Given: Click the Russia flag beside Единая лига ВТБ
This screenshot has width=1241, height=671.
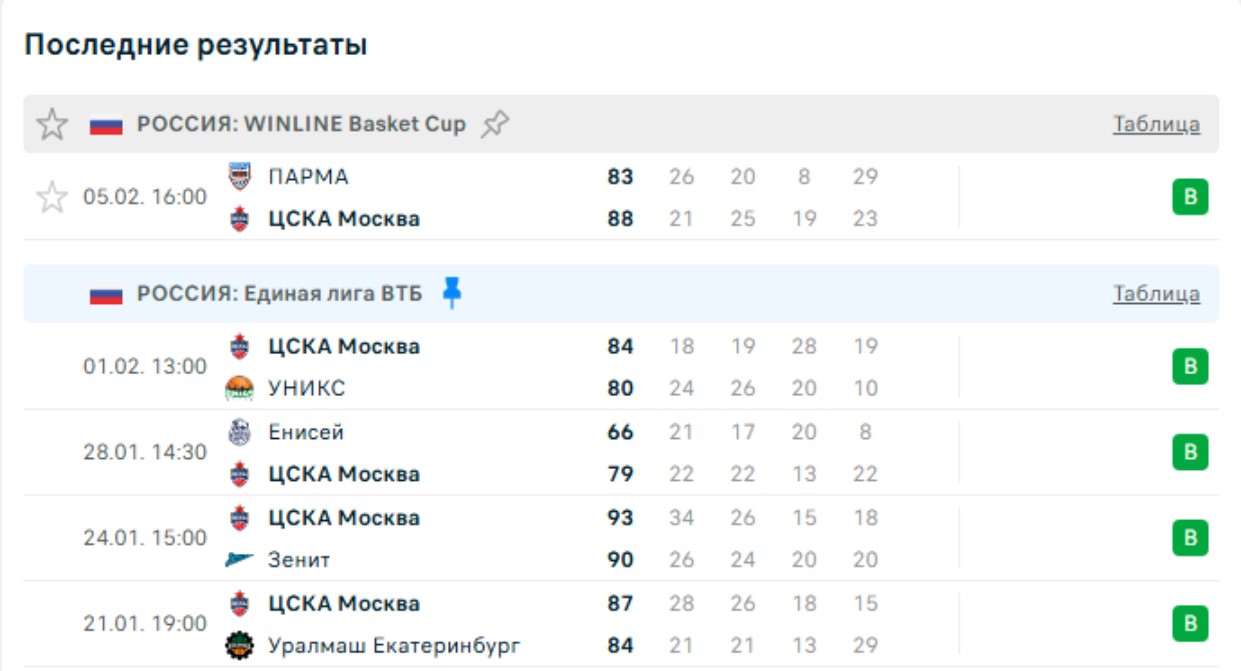Looking at the screenshot, I should [x=106, y=294].
